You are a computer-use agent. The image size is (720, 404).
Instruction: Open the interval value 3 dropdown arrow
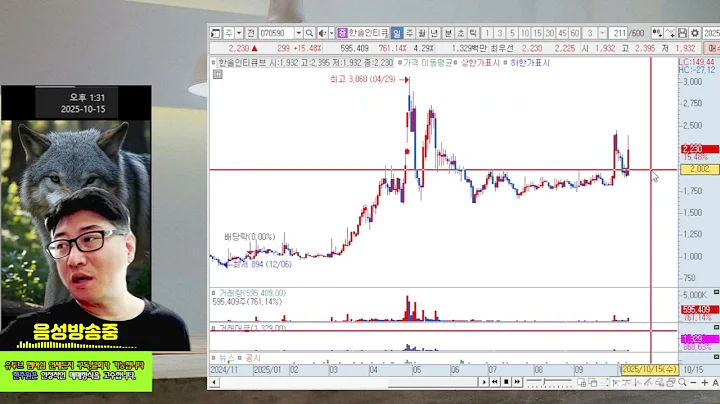pos(603,33)
